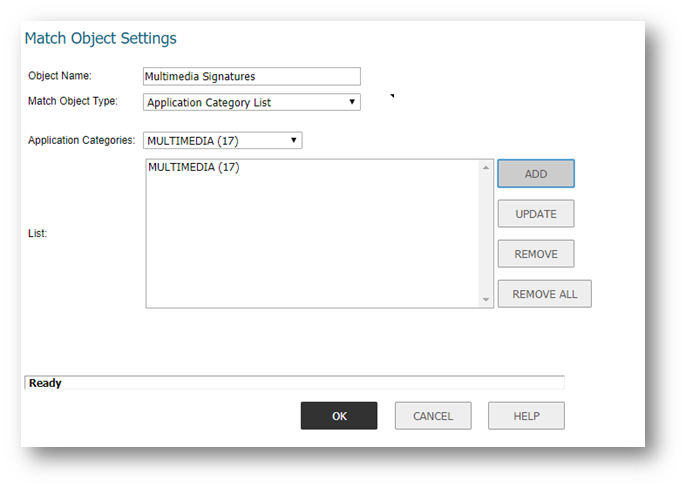Image resolution: width=687 pixels, height=489 pixels.
Task: Clear the list with REMOVE ALL
Action: tap(544, 294)
